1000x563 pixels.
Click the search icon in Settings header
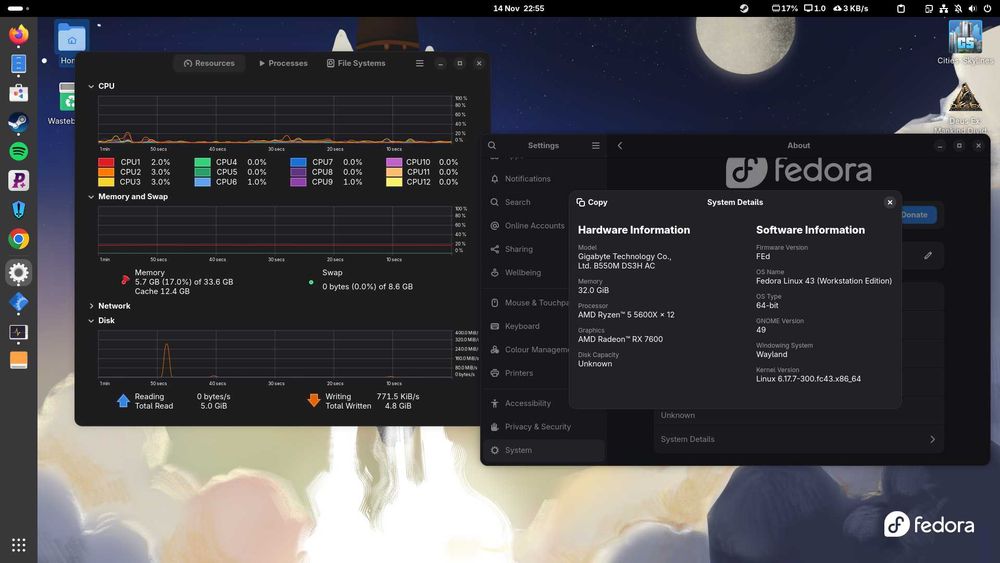(x=492, y=145)
